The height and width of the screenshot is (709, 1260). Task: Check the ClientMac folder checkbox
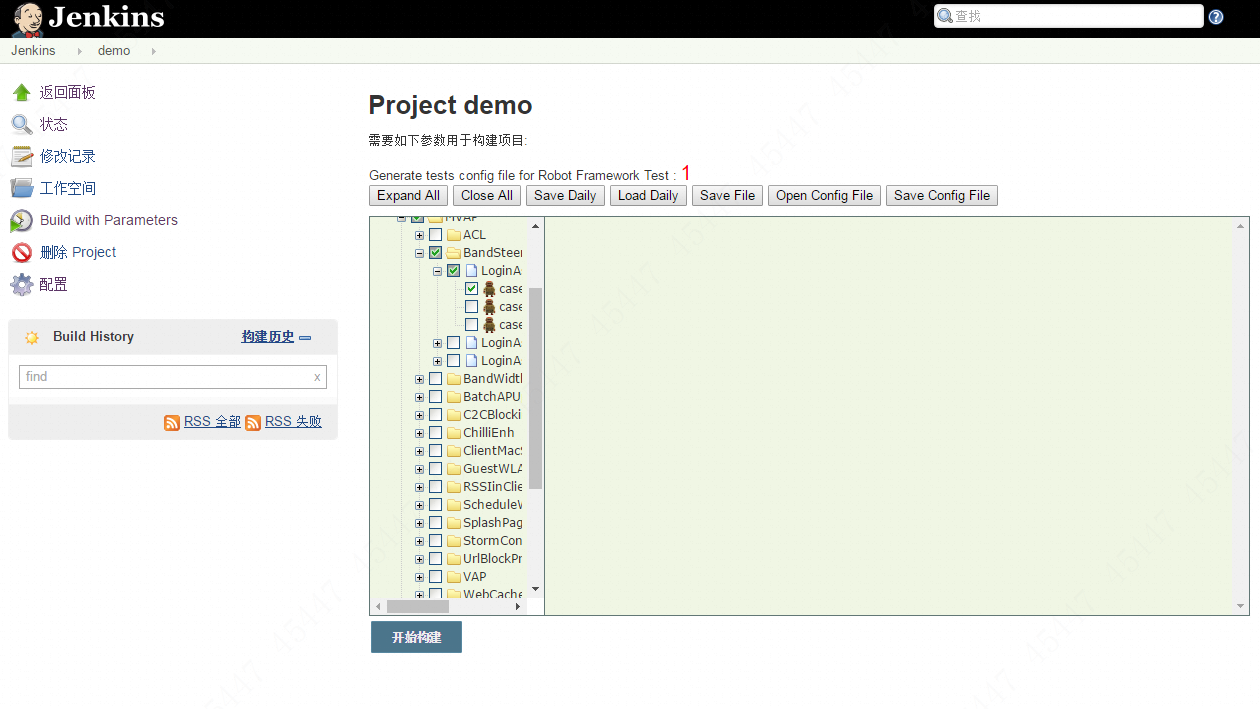435,451
